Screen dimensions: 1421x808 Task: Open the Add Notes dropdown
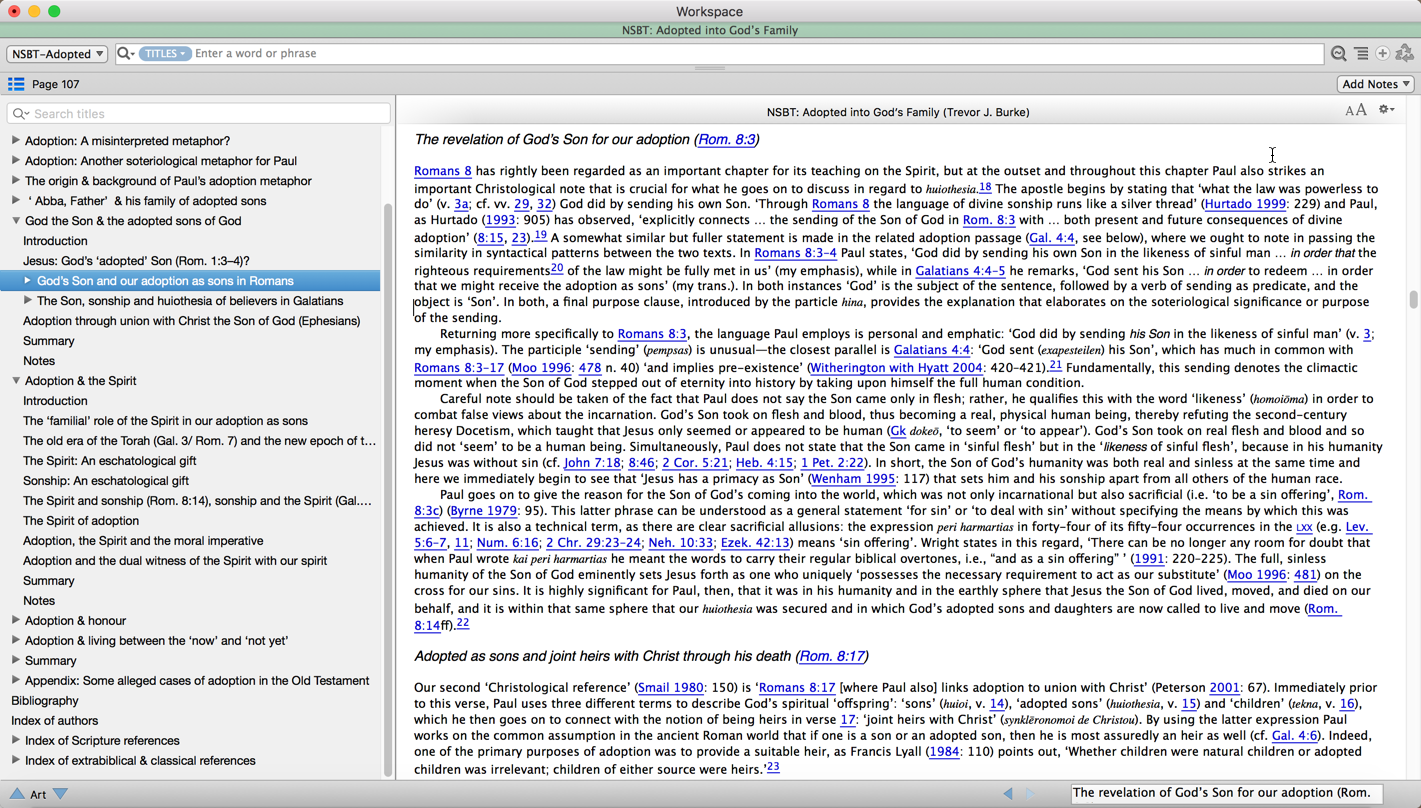pos(1376,84)
